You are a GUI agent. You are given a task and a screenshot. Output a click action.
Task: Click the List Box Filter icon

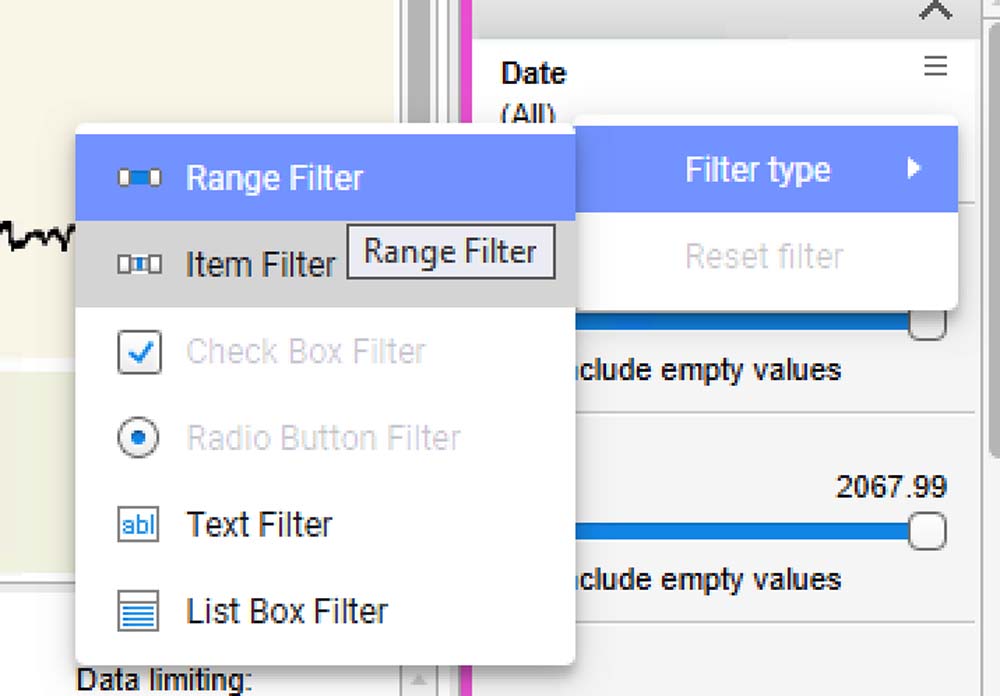tap(139, 611)
